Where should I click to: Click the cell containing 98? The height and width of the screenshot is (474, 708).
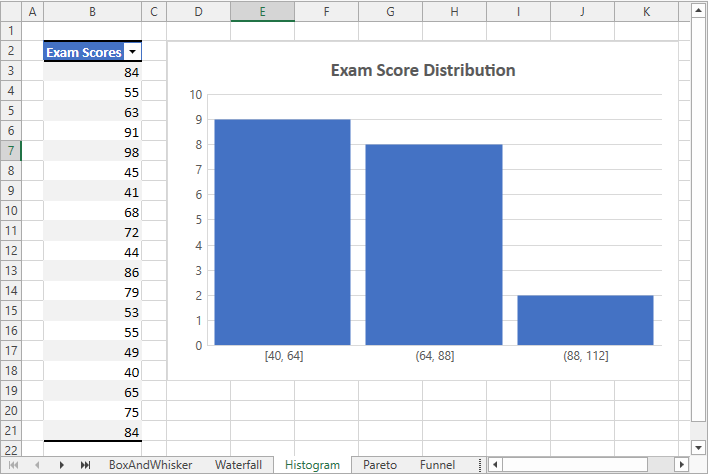coord(93,152)
